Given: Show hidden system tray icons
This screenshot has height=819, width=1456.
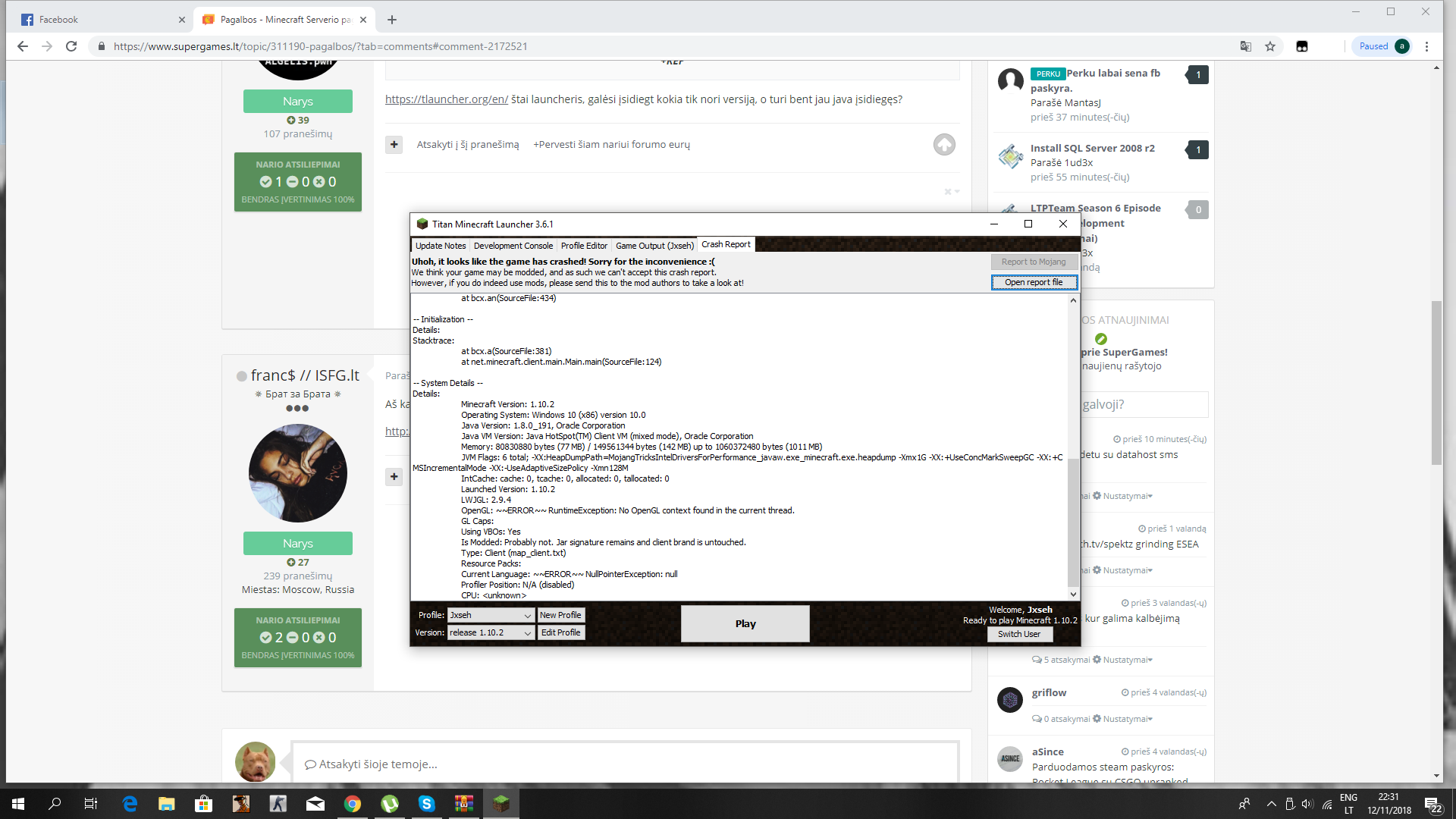Looking at the screenshot, I should tap(1272, 804).
